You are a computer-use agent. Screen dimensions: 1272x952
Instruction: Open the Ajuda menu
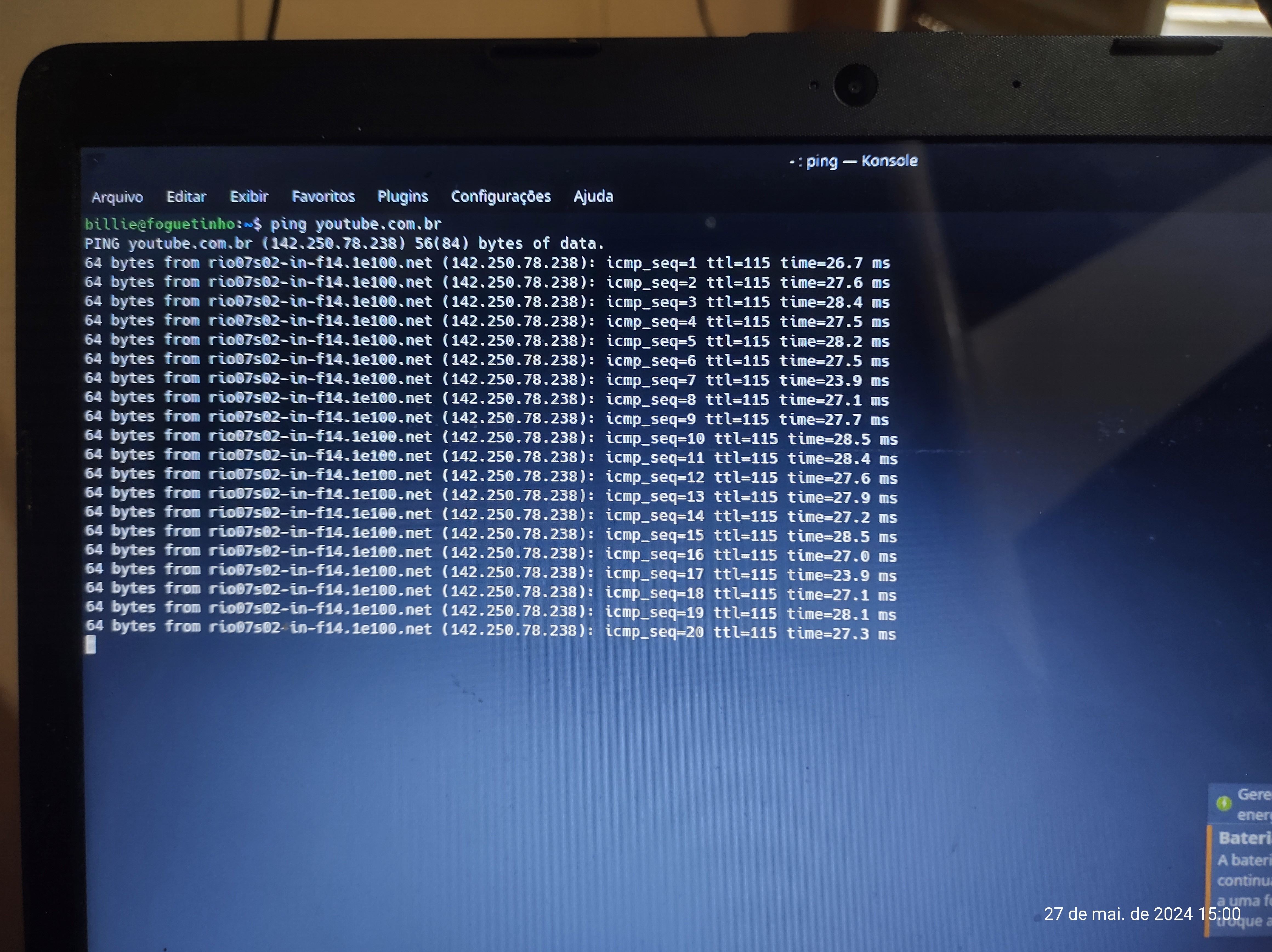(x=593, y=197)
